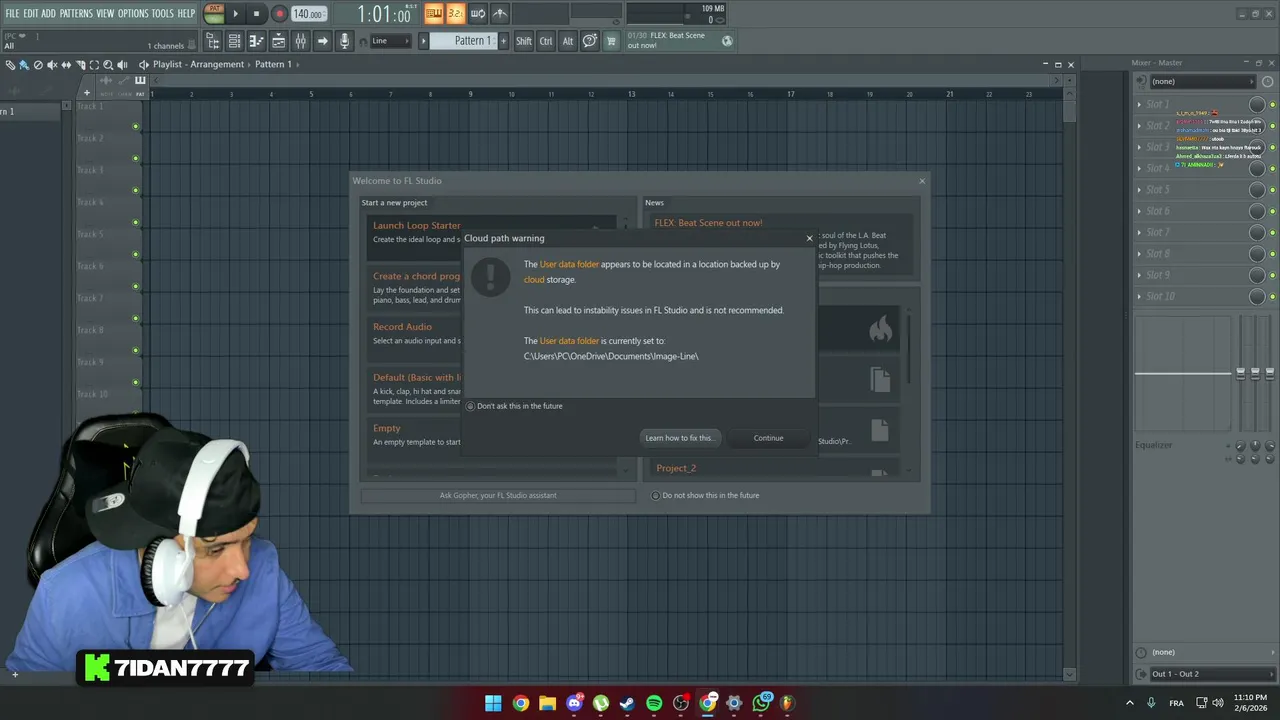
Task: Open FL Studio icon in taskbar
Action: (787, 703)
